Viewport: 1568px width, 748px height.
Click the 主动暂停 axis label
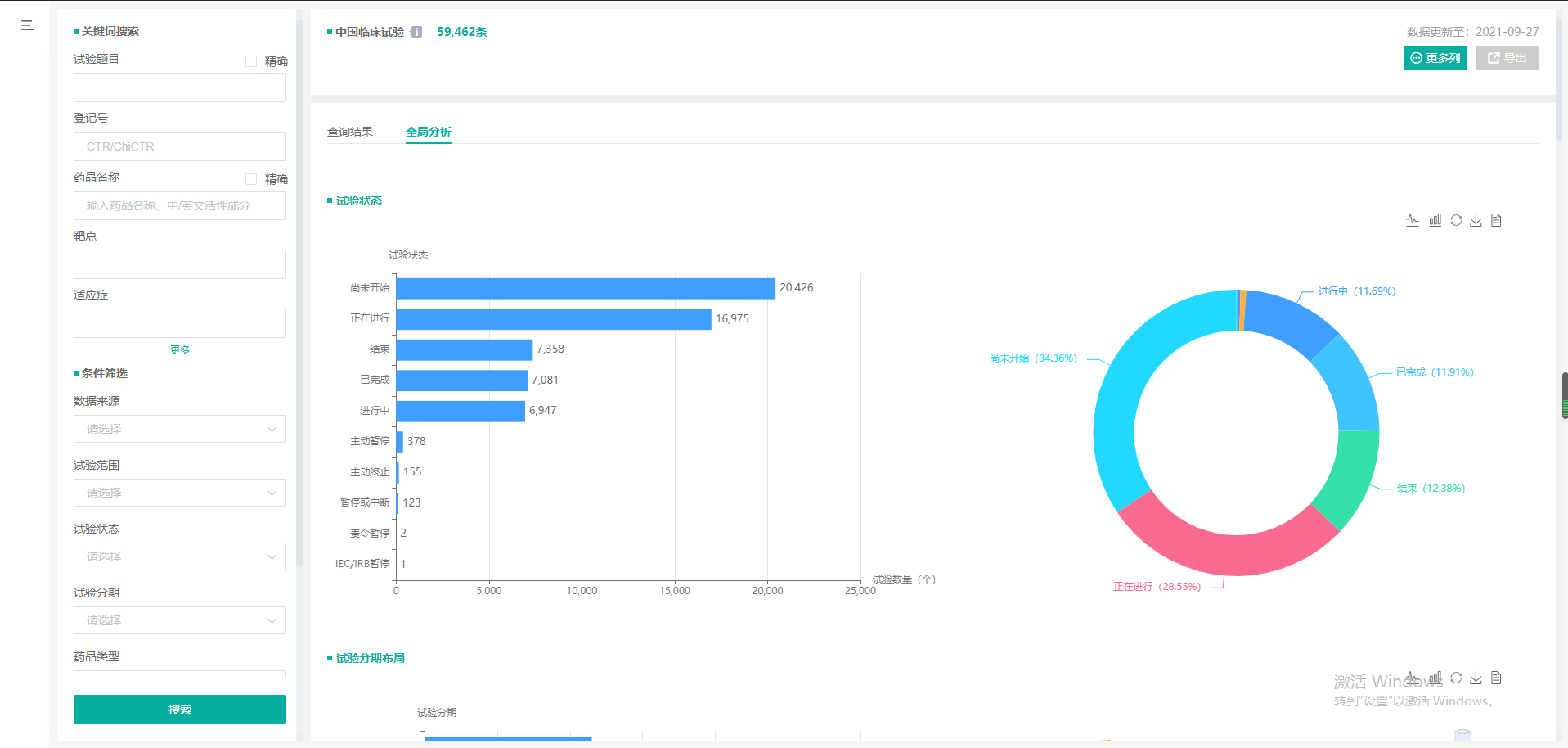tap(370, 441)
